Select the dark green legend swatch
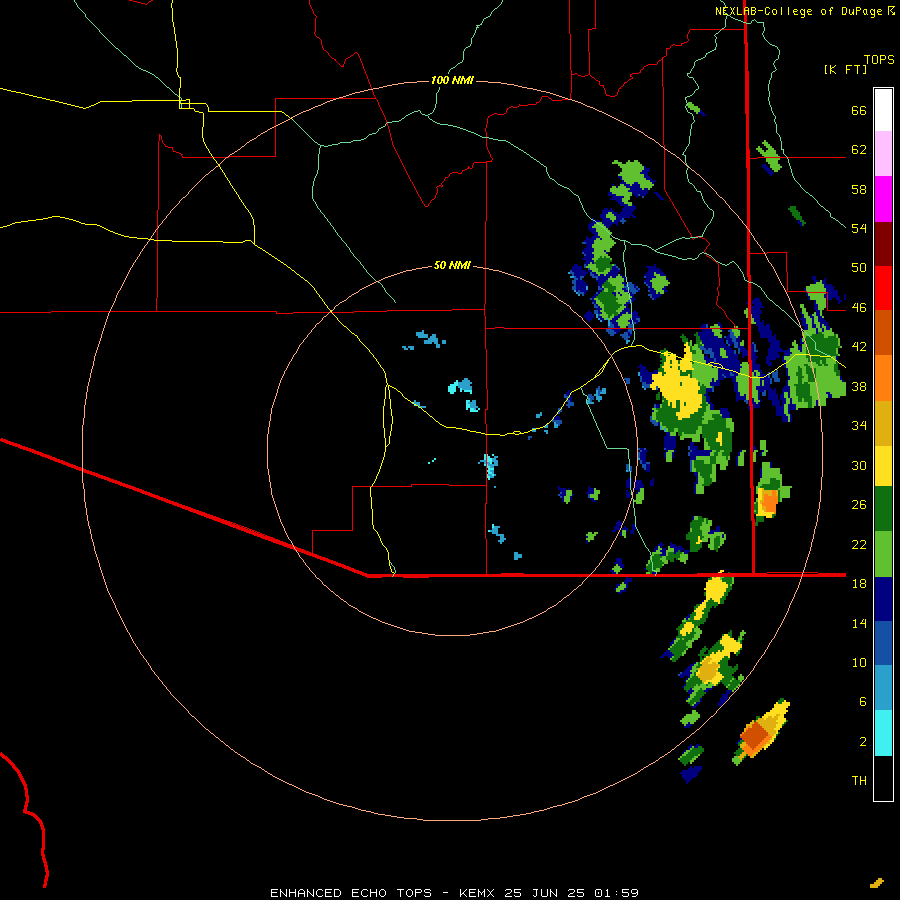The height and width of the screenshot is (900, 900). click(883, 509)
